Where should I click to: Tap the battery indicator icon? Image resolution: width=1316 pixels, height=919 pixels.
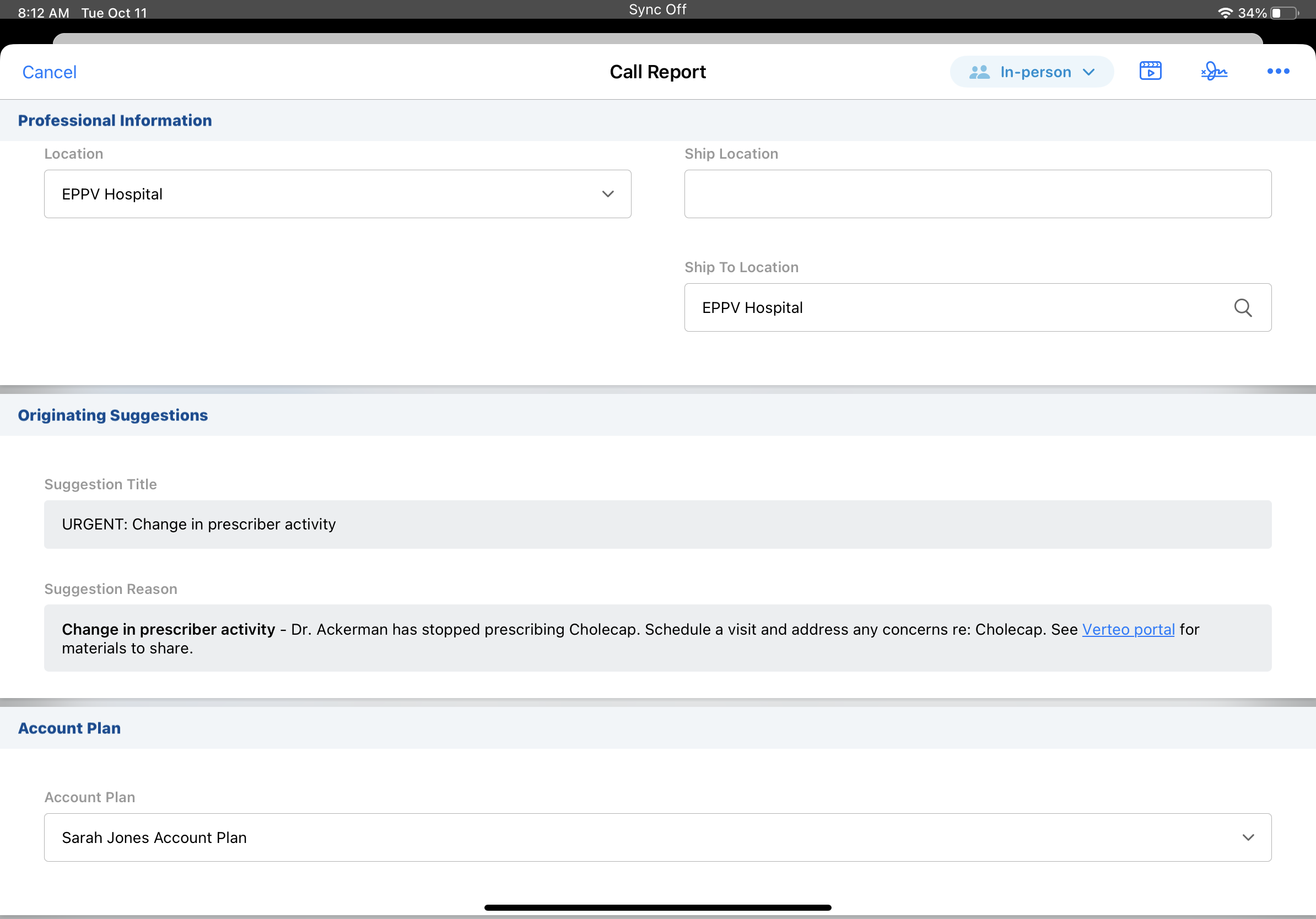[1284, 13]
